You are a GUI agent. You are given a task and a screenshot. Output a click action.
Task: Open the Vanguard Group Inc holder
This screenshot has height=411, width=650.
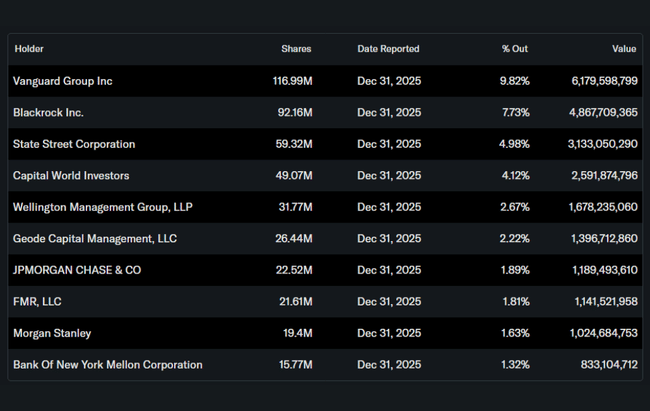point(63,81)
